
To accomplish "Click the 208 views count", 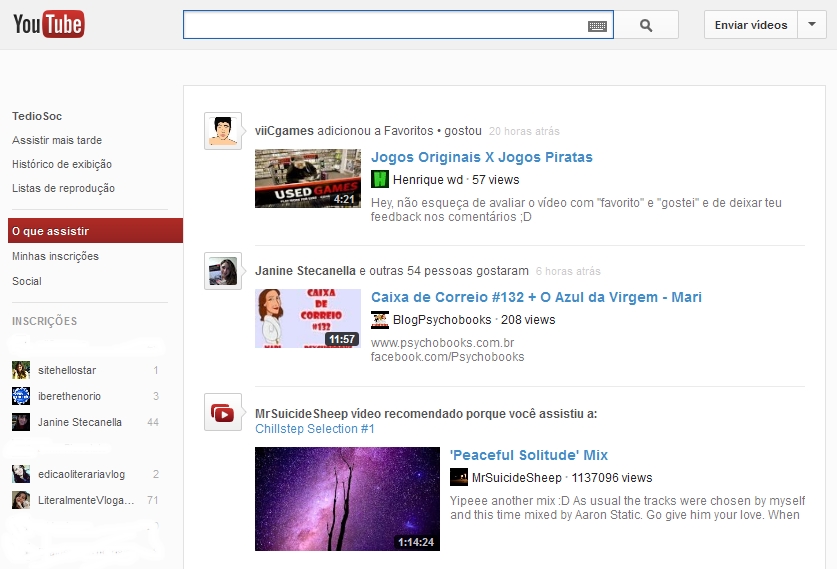I will click(x=528, y=320).
